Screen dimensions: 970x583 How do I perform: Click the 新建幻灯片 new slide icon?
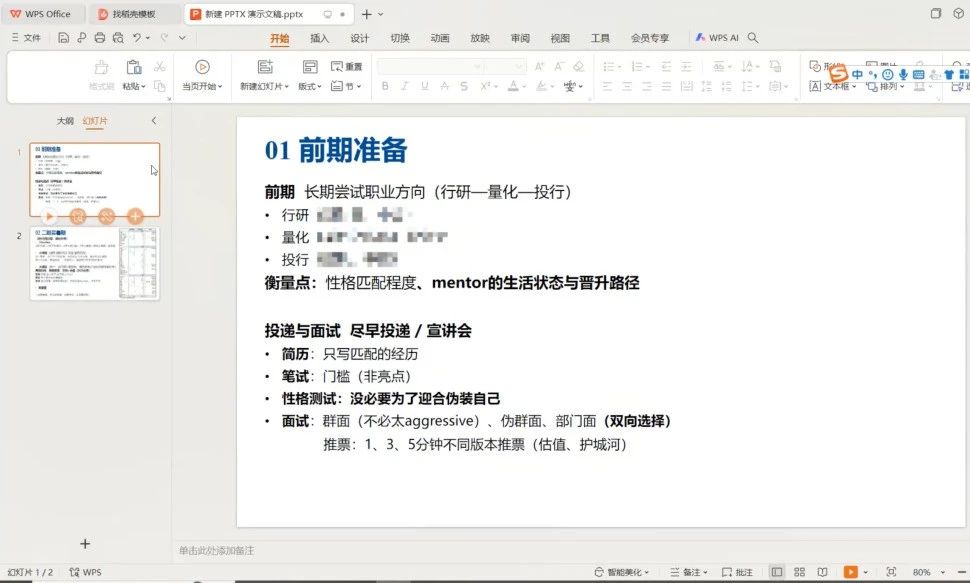[x=265, y=67]
